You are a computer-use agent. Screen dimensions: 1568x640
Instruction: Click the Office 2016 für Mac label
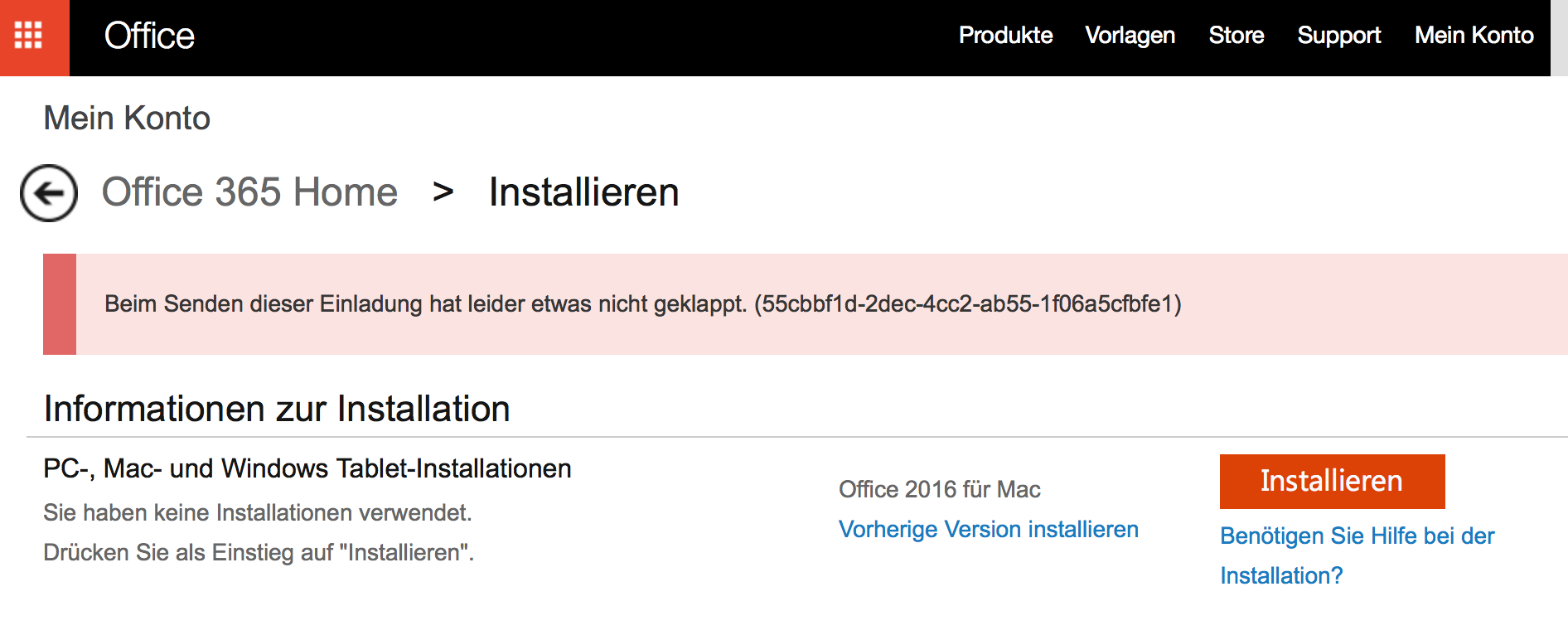940,489
